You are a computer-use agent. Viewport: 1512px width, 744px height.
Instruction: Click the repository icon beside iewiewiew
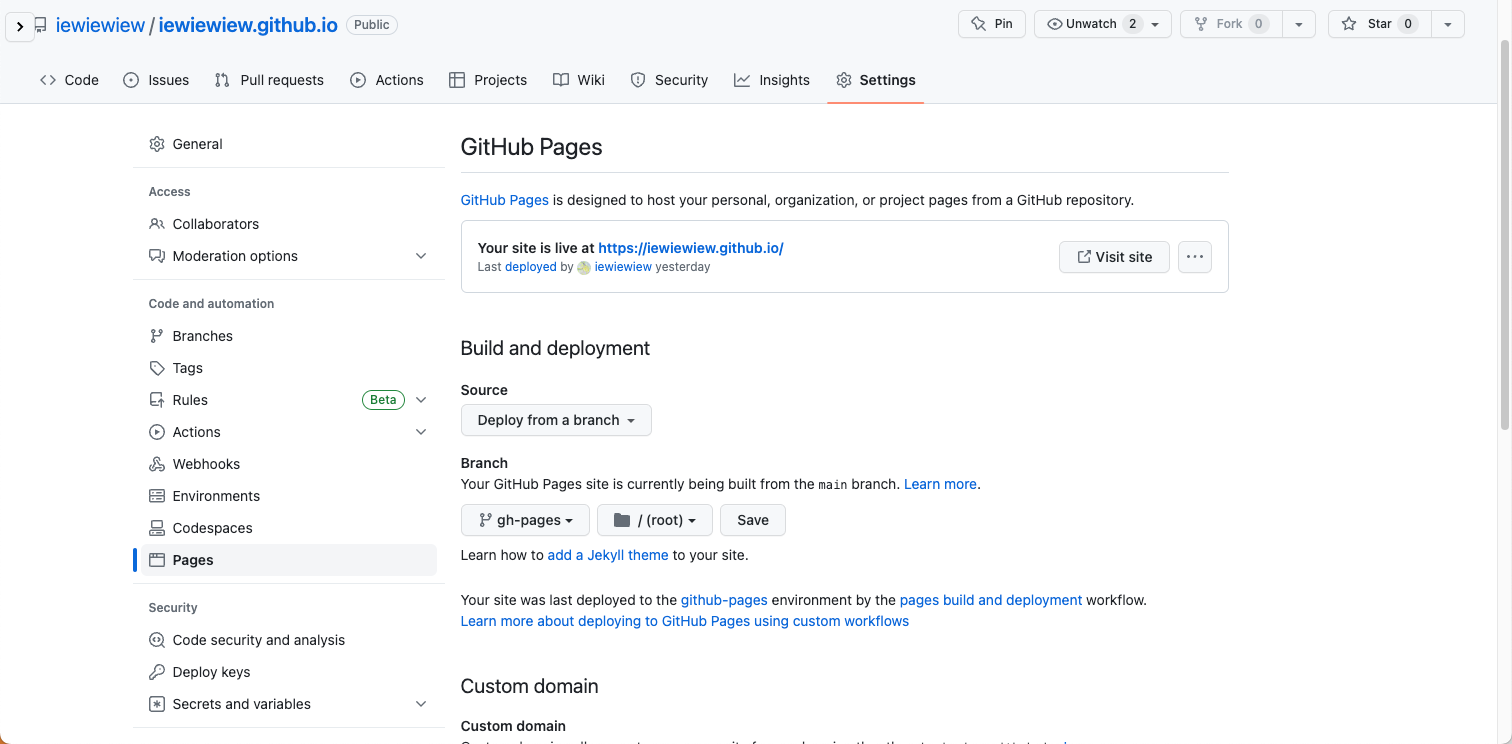tap(41, 25)
